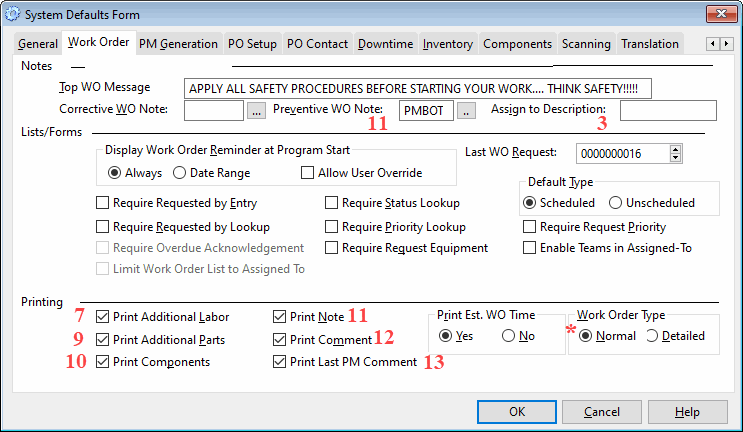Focus the Assign to Description field

(x=668, y=110)
